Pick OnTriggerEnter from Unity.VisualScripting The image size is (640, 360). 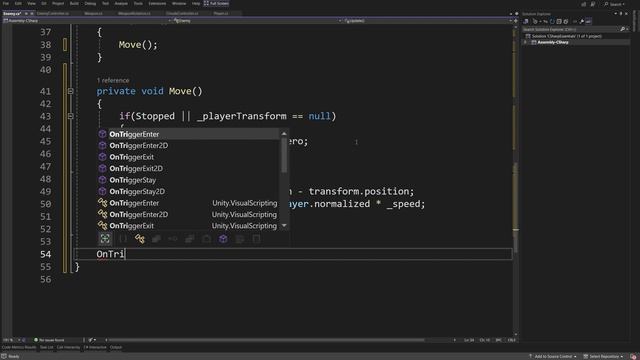coord(189,203)
